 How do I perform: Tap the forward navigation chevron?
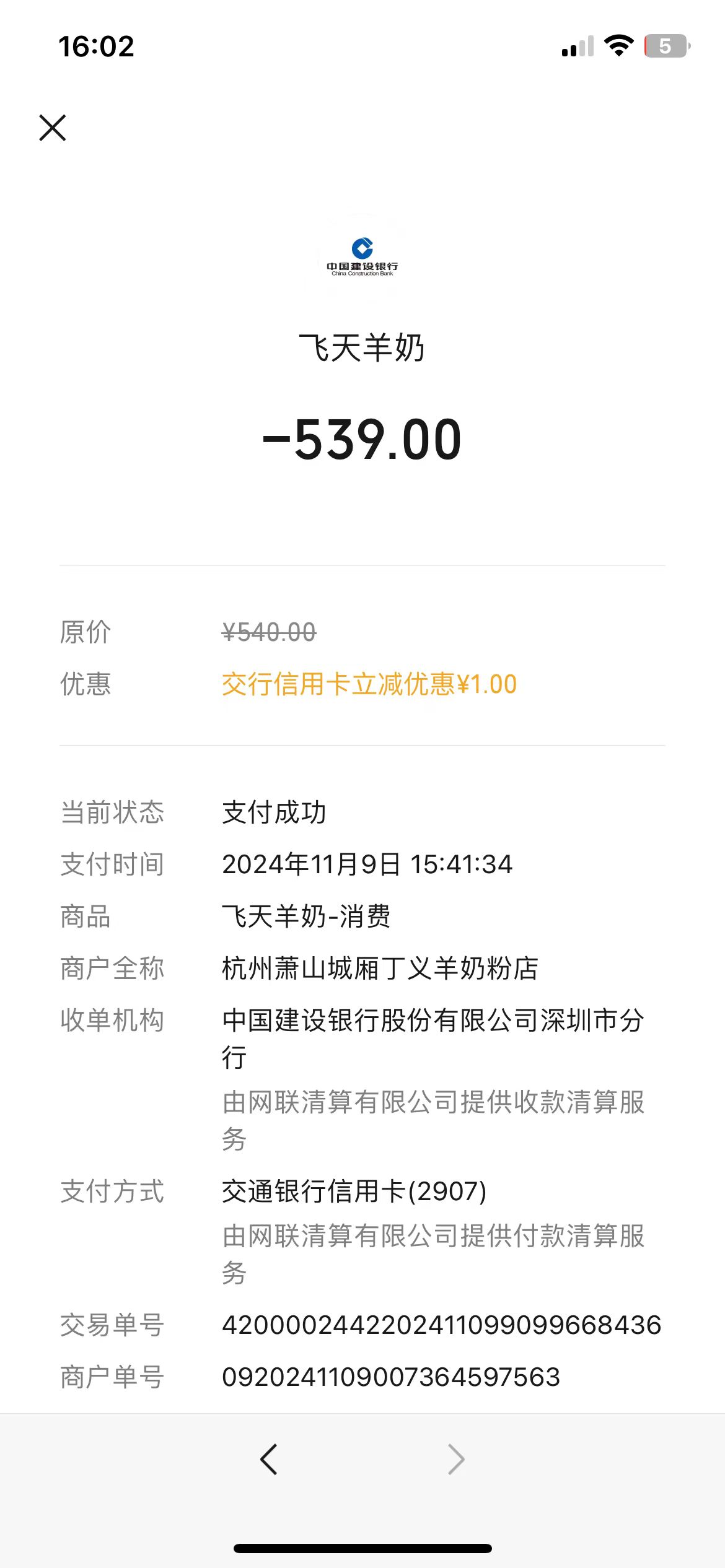tap(456, 1459)
